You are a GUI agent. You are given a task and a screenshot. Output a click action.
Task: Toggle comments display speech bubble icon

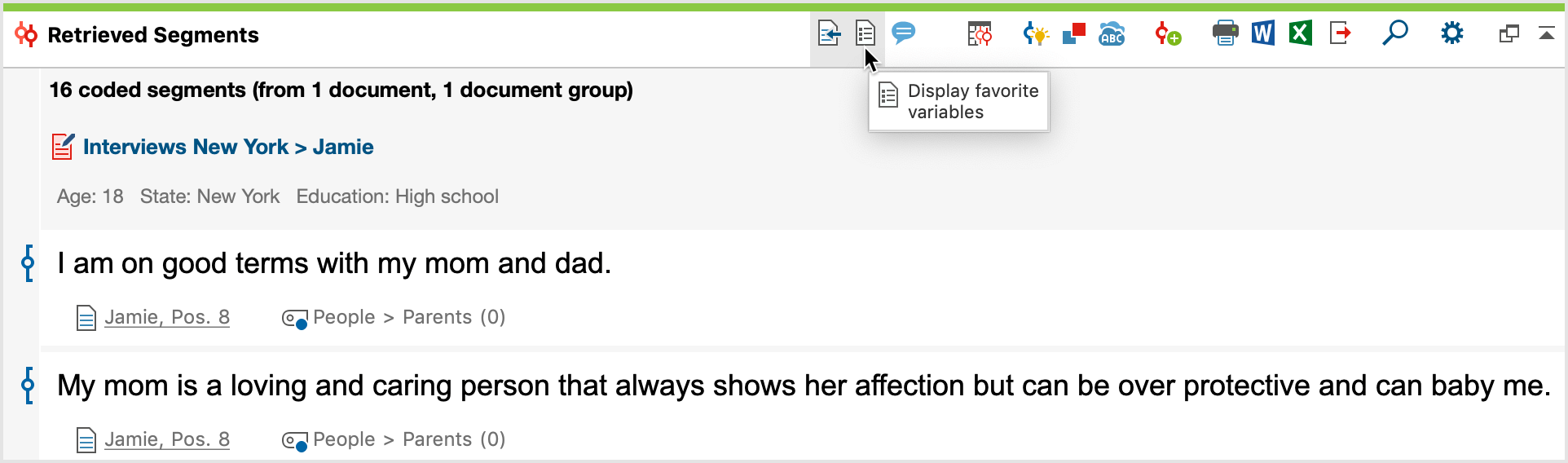click(904, 33)
